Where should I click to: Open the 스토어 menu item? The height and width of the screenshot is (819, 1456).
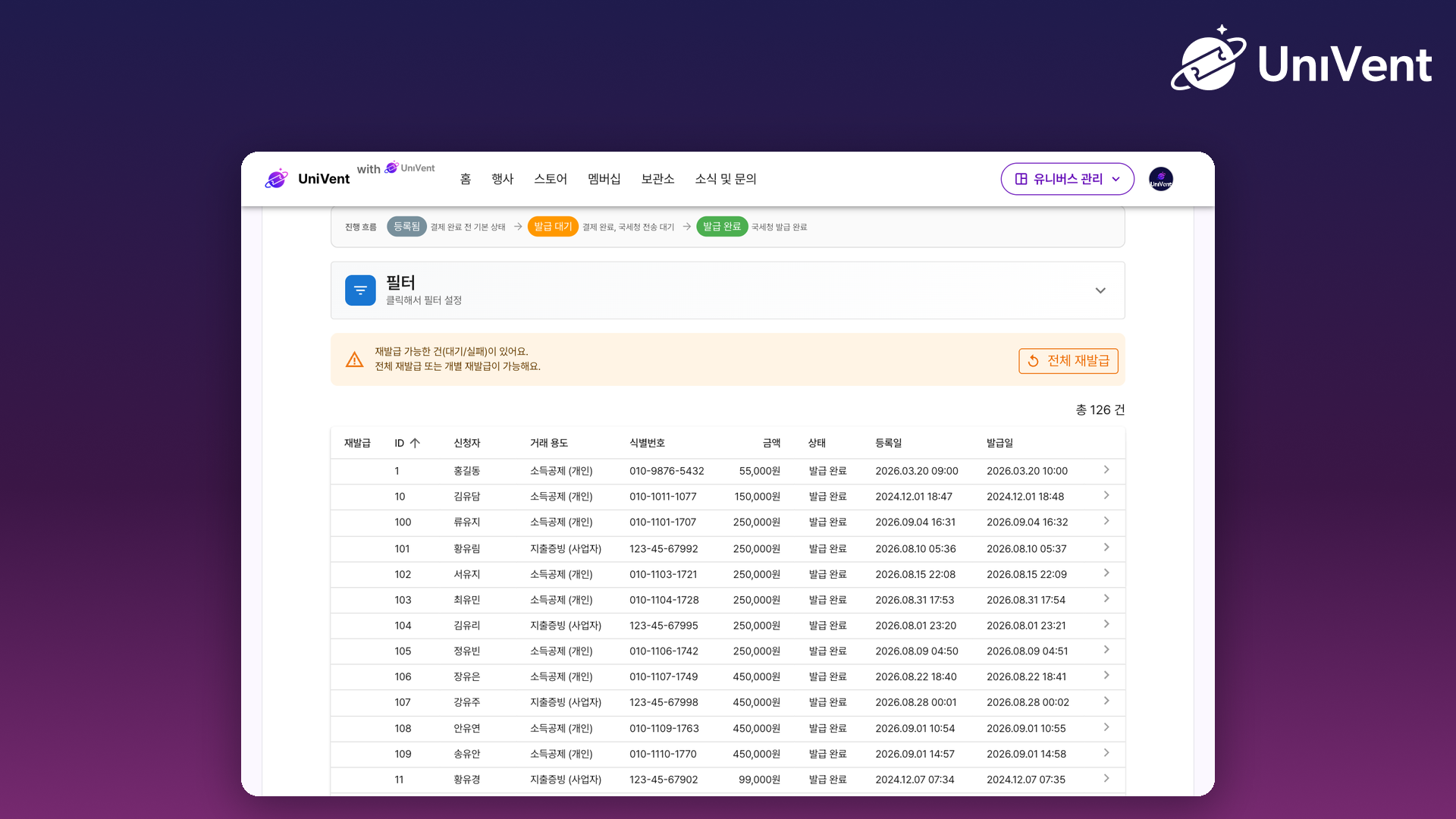[551, 179]
